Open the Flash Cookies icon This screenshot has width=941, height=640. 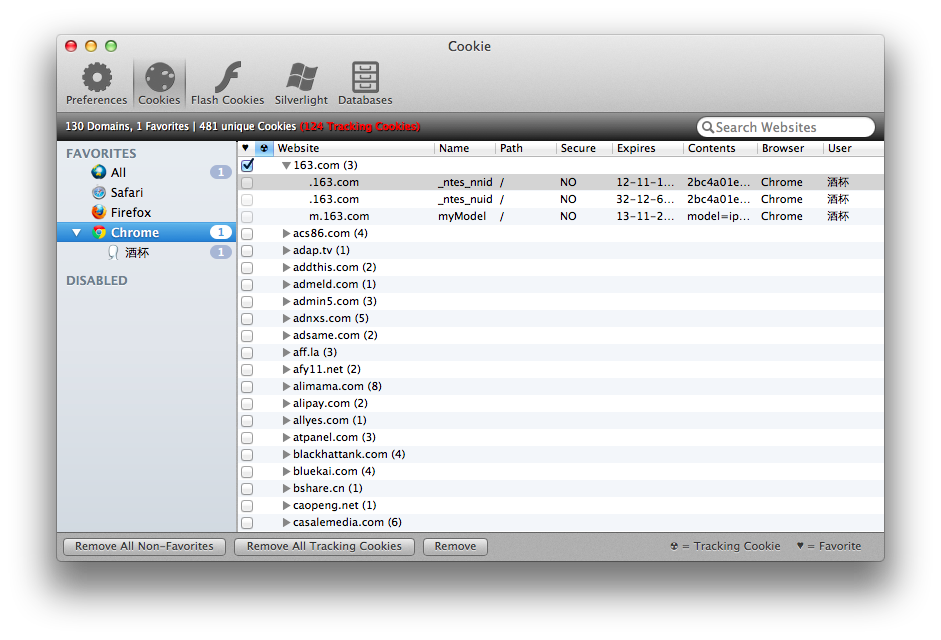227,77
